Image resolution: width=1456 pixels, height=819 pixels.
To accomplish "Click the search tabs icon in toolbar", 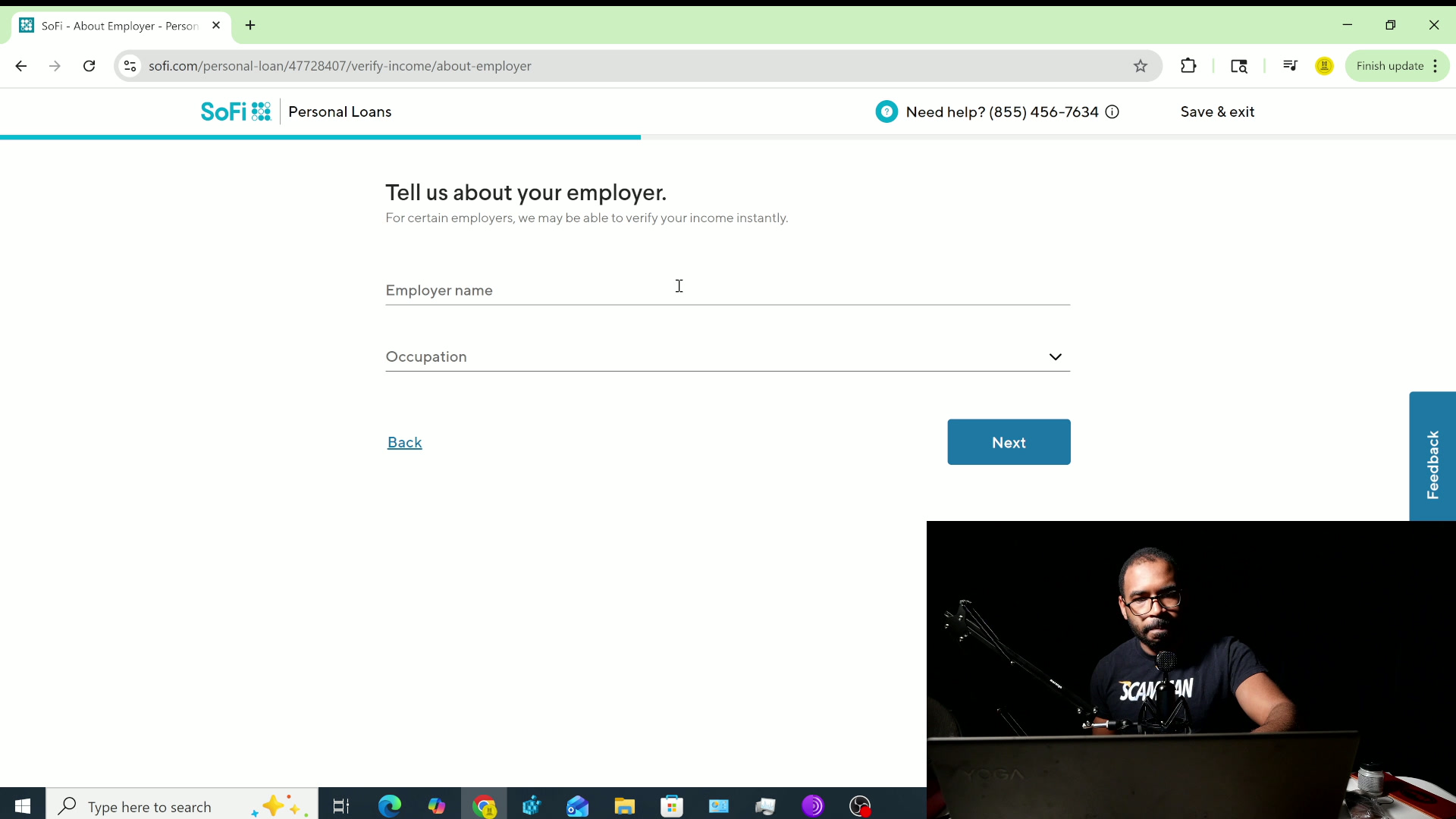I will pos(1238,66).
